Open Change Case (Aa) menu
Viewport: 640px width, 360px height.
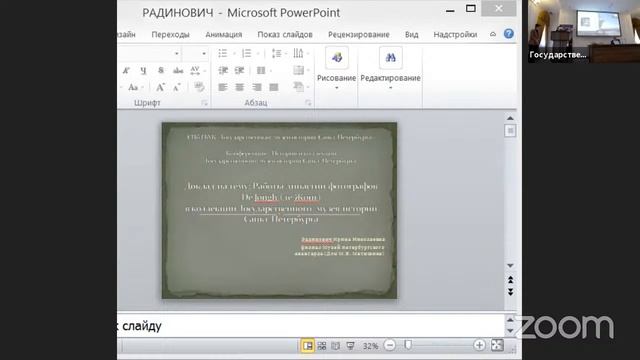[133, 87]
